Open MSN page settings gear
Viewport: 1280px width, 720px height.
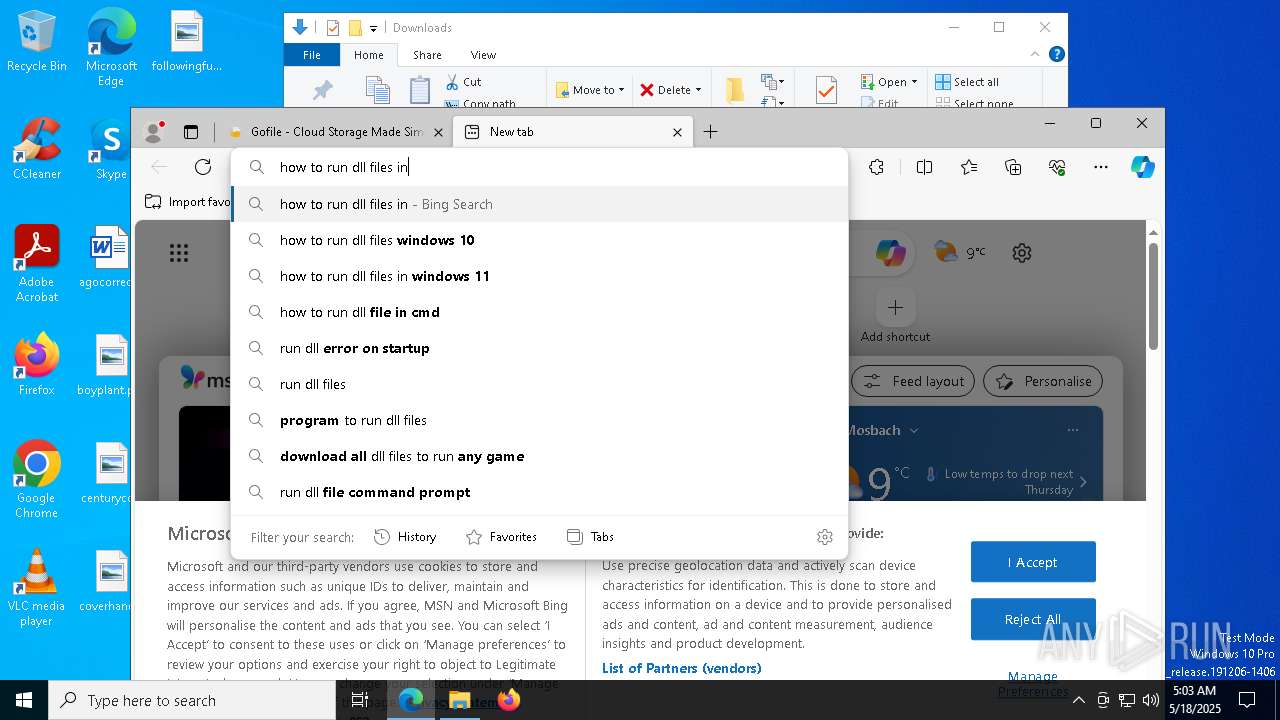1021,253
